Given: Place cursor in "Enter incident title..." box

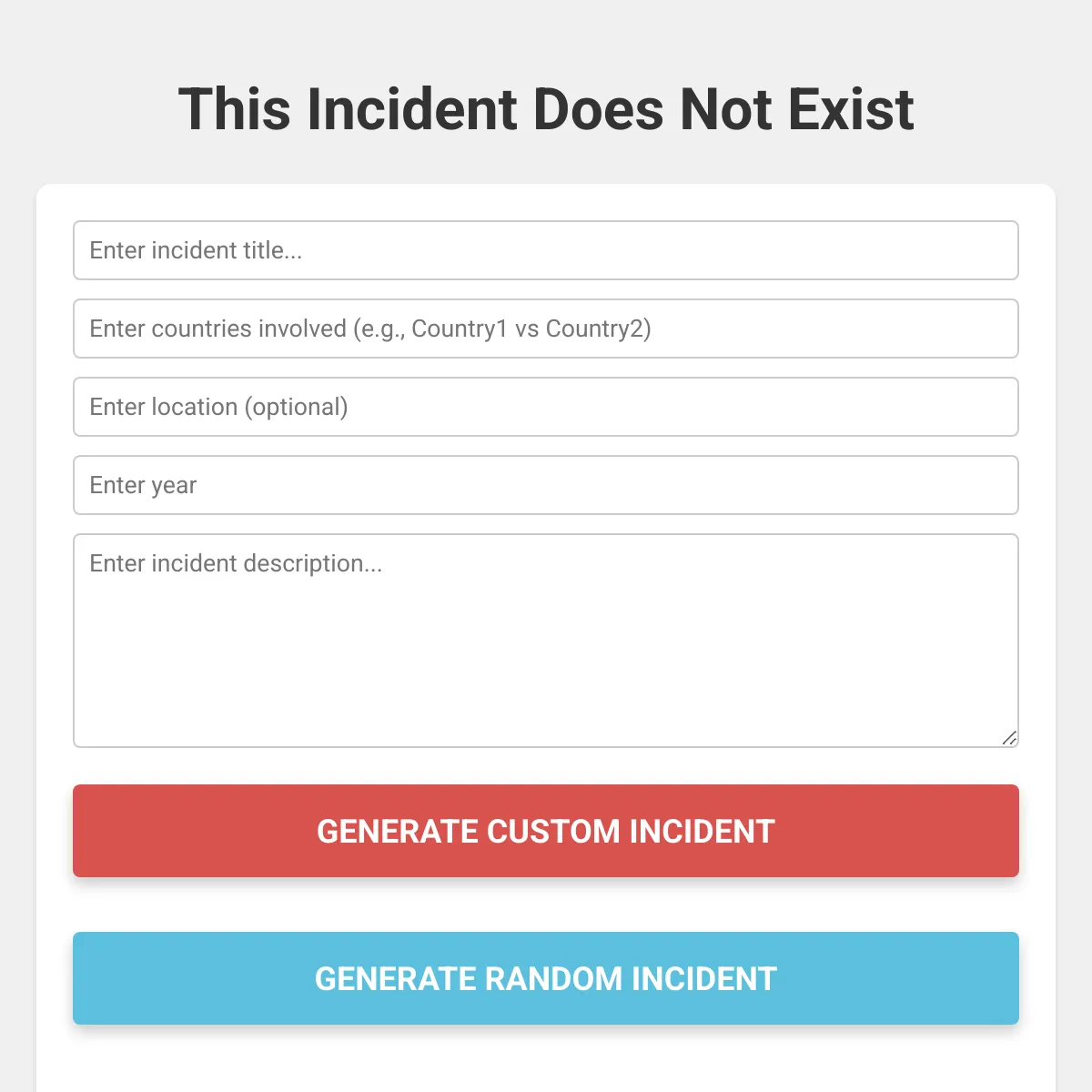Looking at the screenshot, I should point(546,250).
